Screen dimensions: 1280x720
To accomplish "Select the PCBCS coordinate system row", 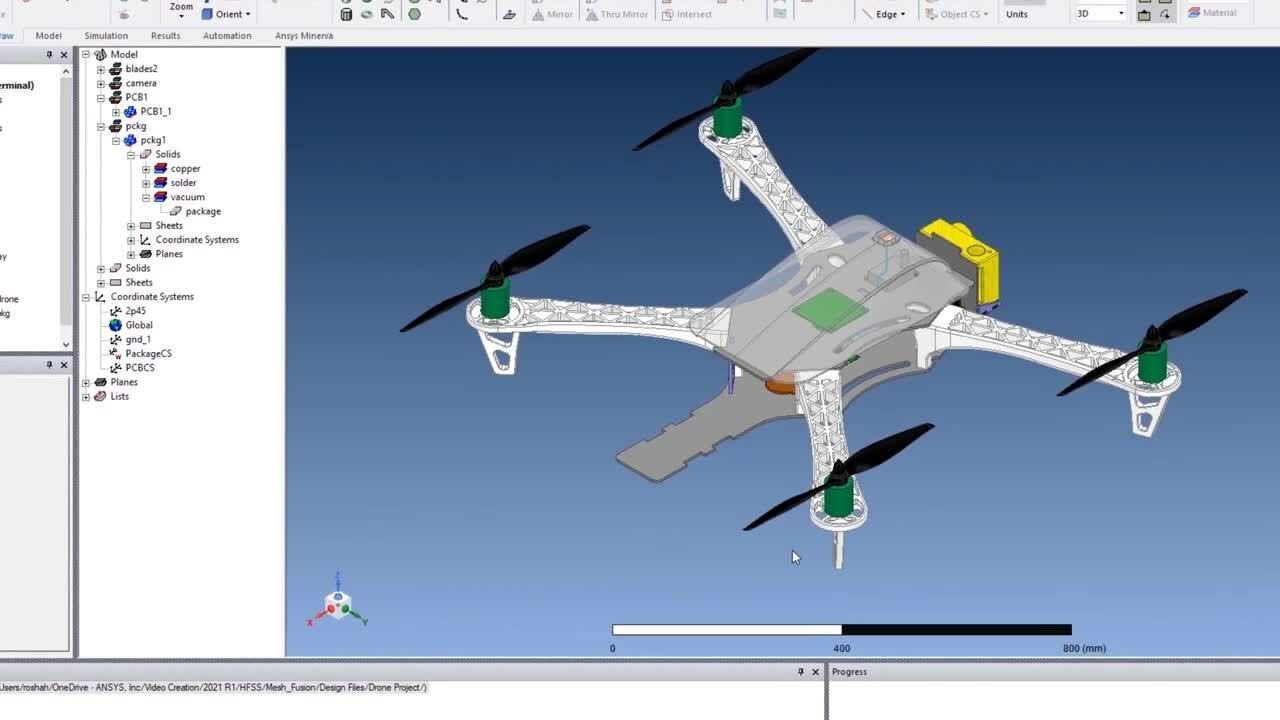I will pyautogui.click(x=132, y=368).
